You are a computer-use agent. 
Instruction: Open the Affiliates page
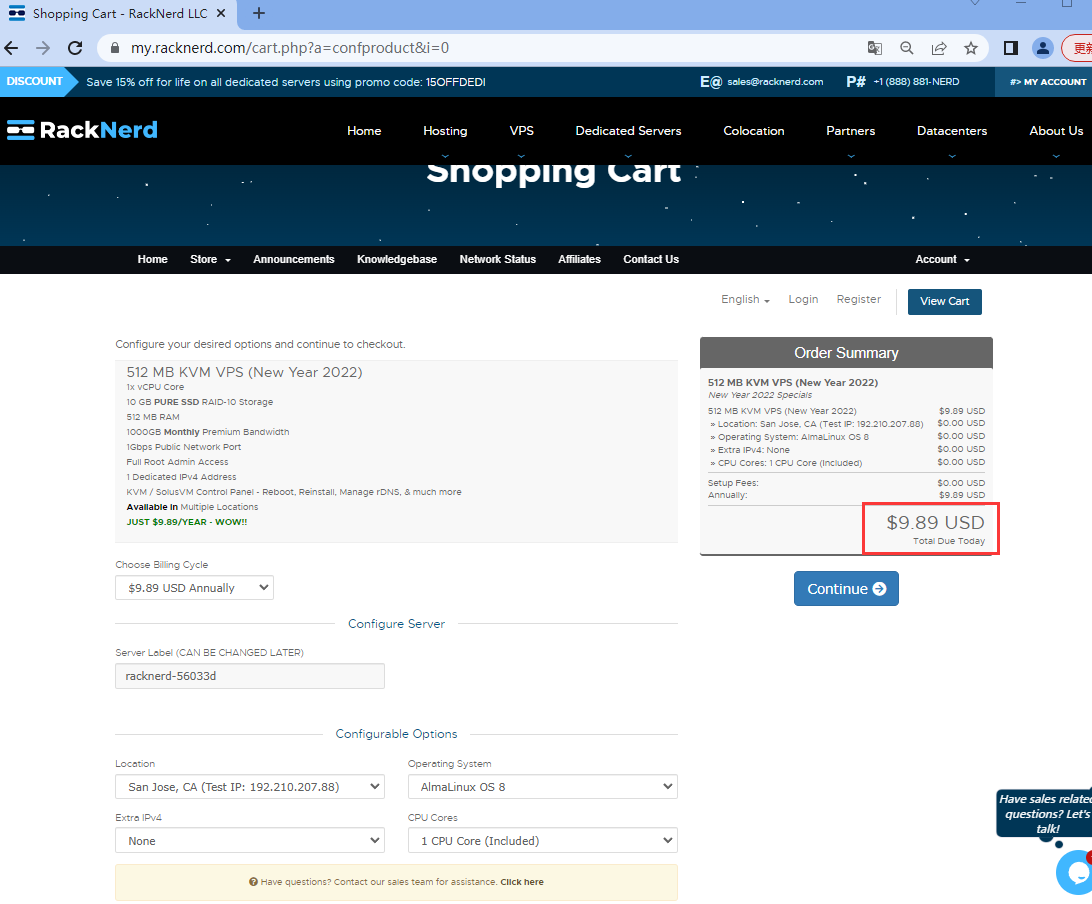(579, 259)
